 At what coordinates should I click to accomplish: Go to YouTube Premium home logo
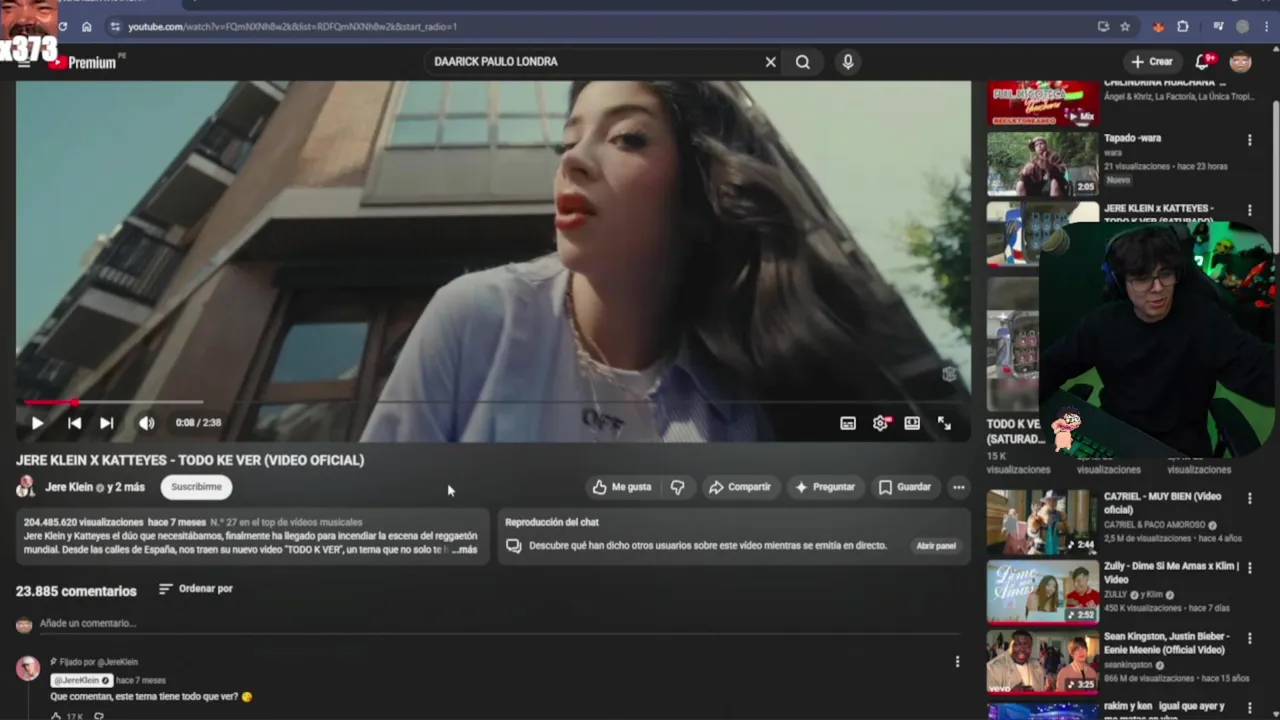[85, 62]
